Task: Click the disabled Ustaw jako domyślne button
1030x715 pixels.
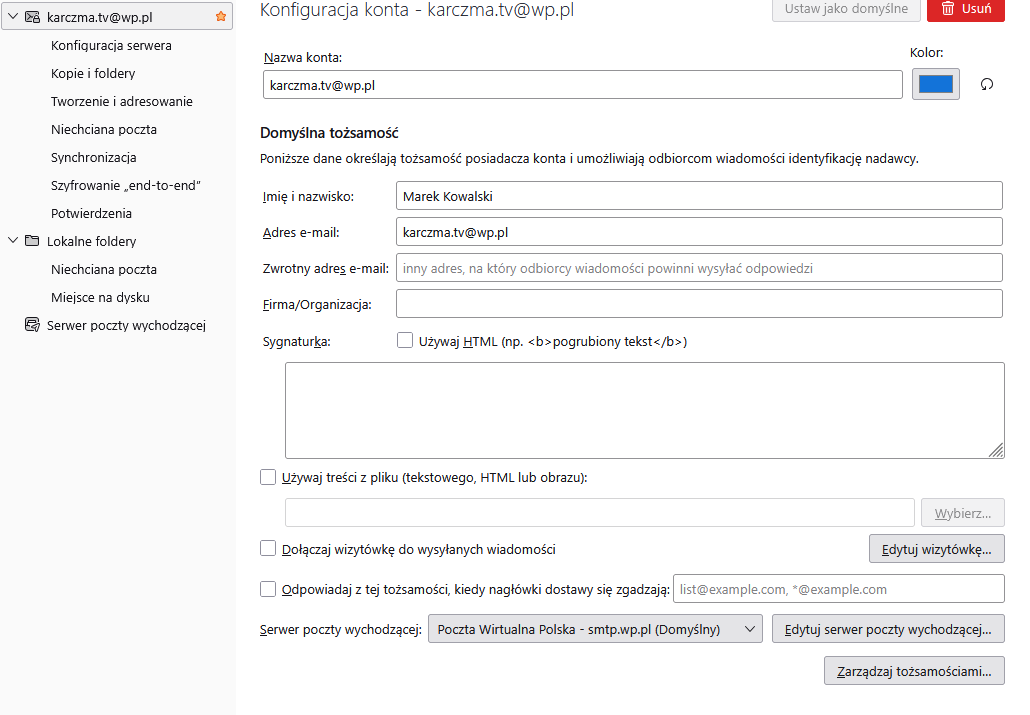Action: [846, 9]
